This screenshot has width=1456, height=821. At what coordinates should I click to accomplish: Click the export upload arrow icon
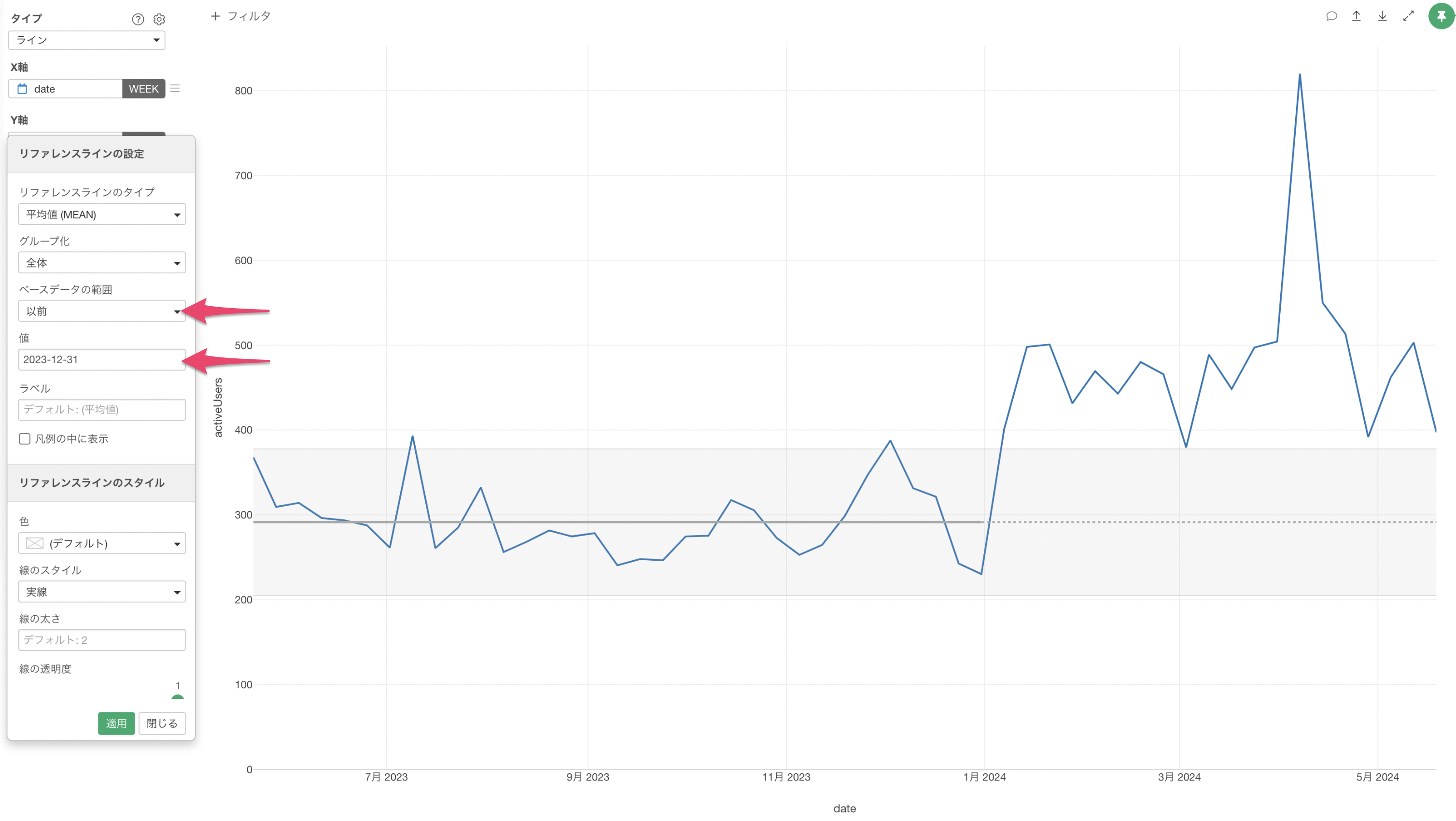point(1356,16)
